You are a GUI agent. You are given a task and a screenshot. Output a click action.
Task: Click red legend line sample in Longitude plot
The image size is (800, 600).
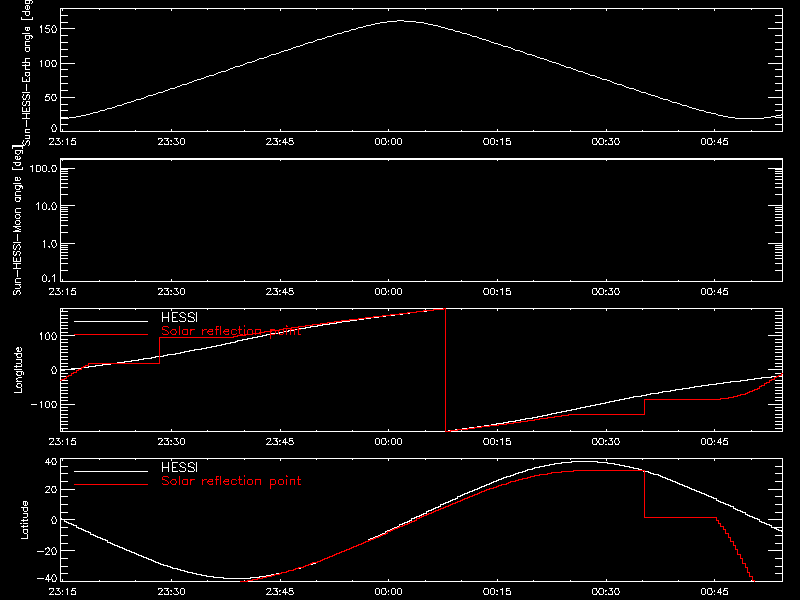click(x=111, y=335)
